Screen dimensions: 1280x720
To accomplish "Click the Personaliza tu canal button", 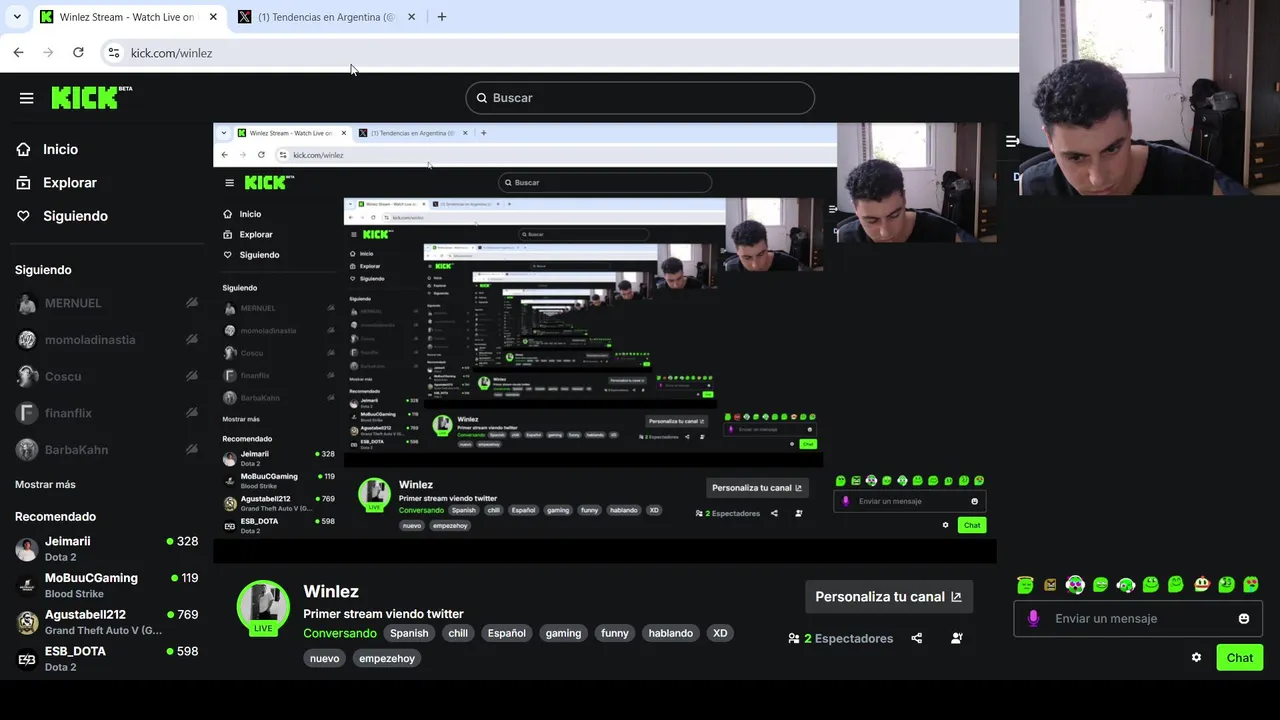I will 888,597.
